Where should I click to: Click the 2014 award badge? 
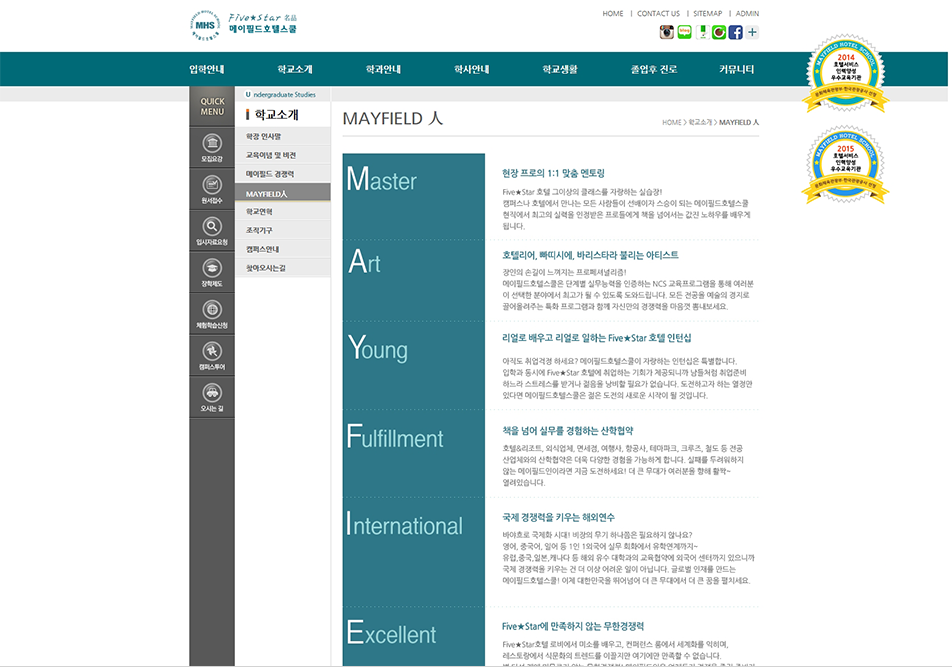[846, 73]
